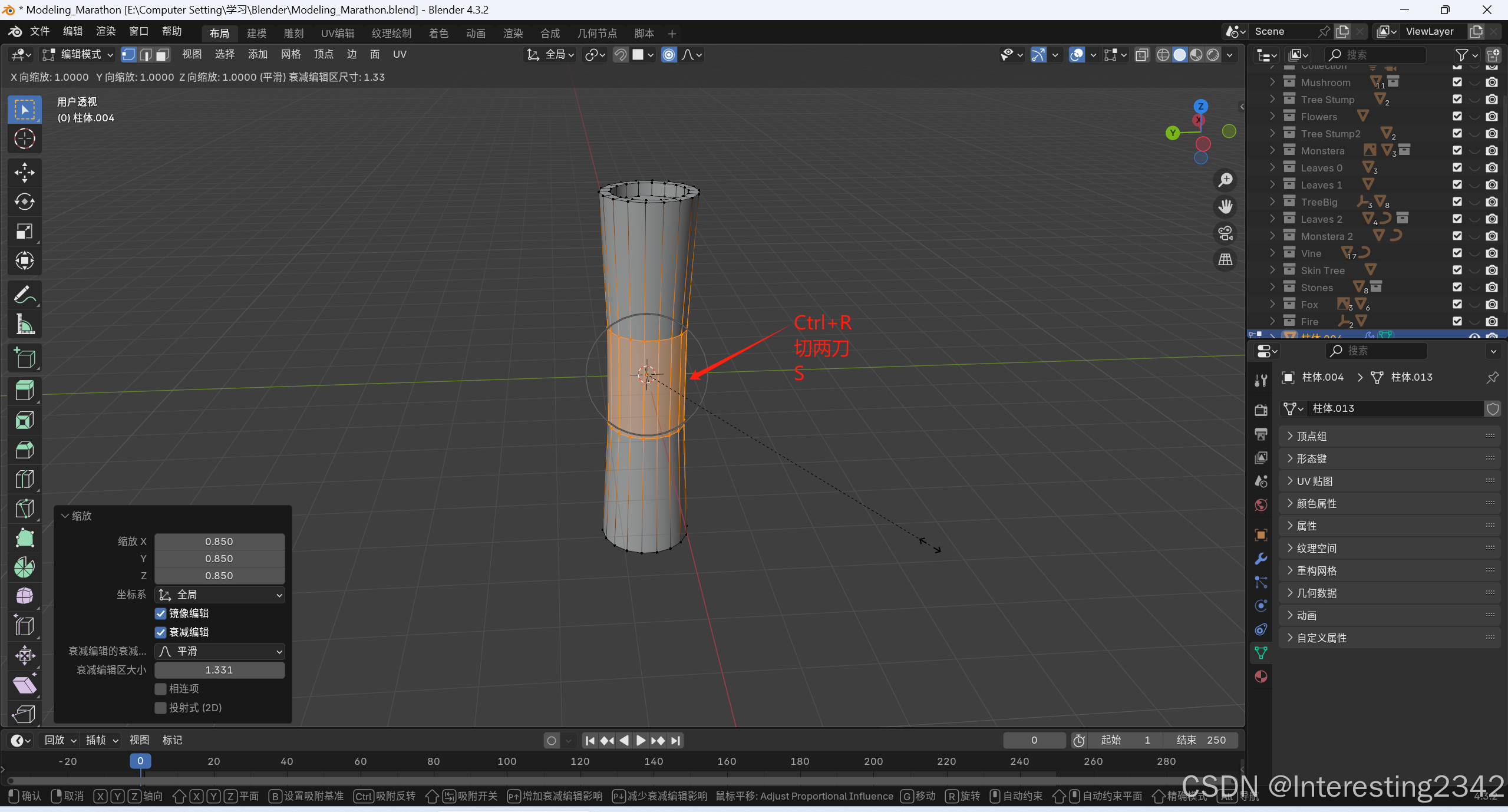
Task: Select the Measure ruler tool
Action: 24,324
